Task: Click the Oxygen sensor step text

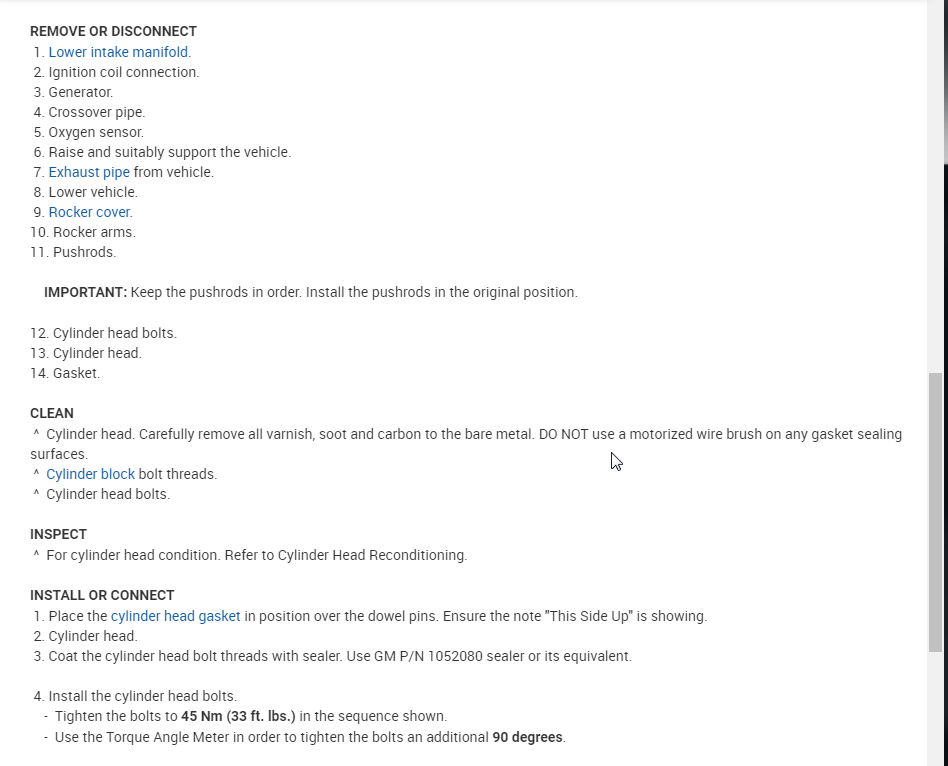Action: coord(96,132)
